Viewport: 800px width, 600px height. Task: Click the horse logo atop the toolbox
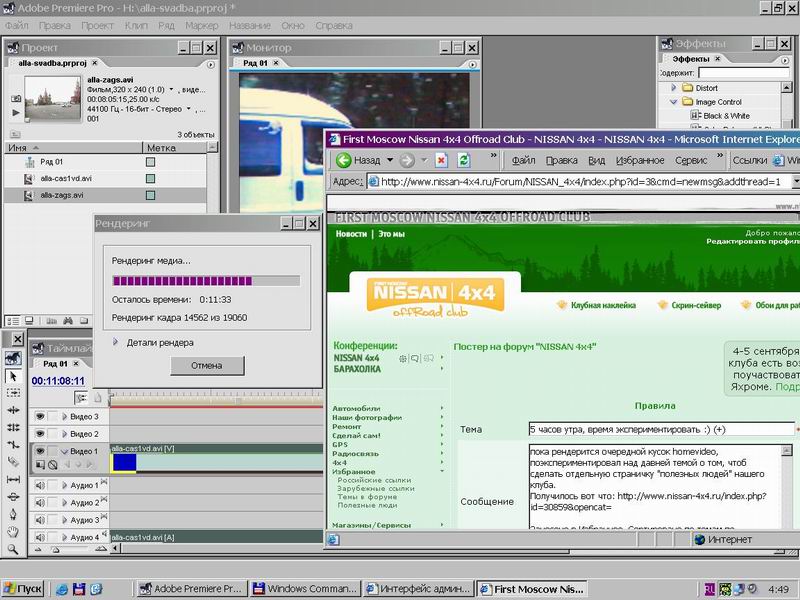click(13, 358)
